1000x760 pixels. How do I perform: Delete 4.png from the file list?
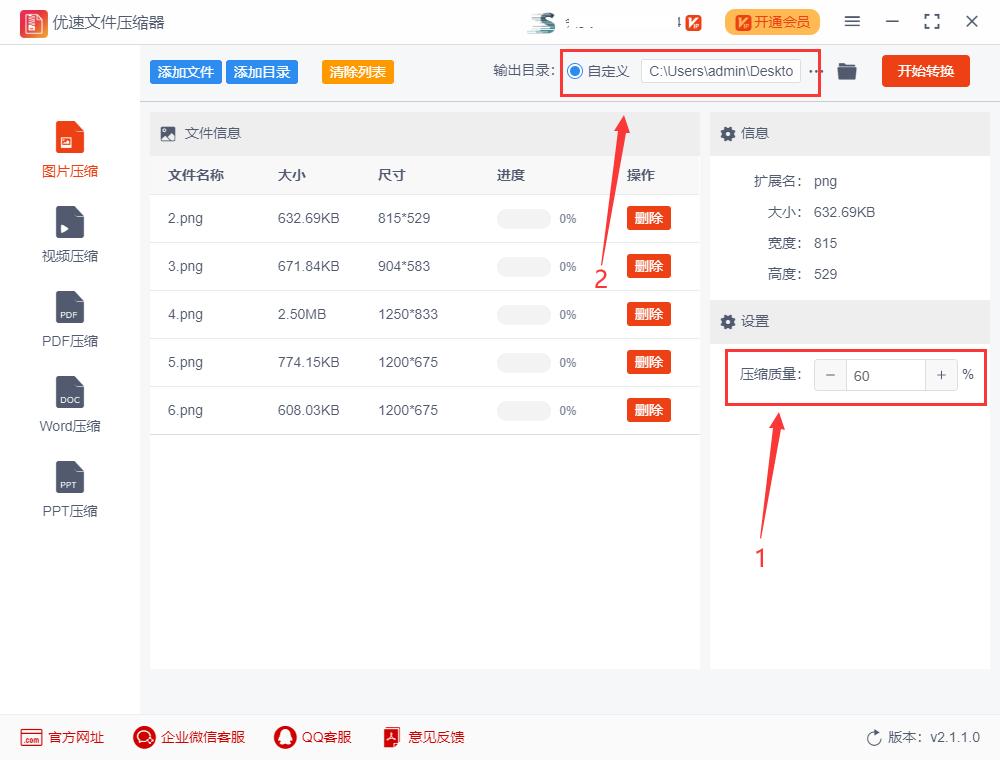(x=648, y=314)
